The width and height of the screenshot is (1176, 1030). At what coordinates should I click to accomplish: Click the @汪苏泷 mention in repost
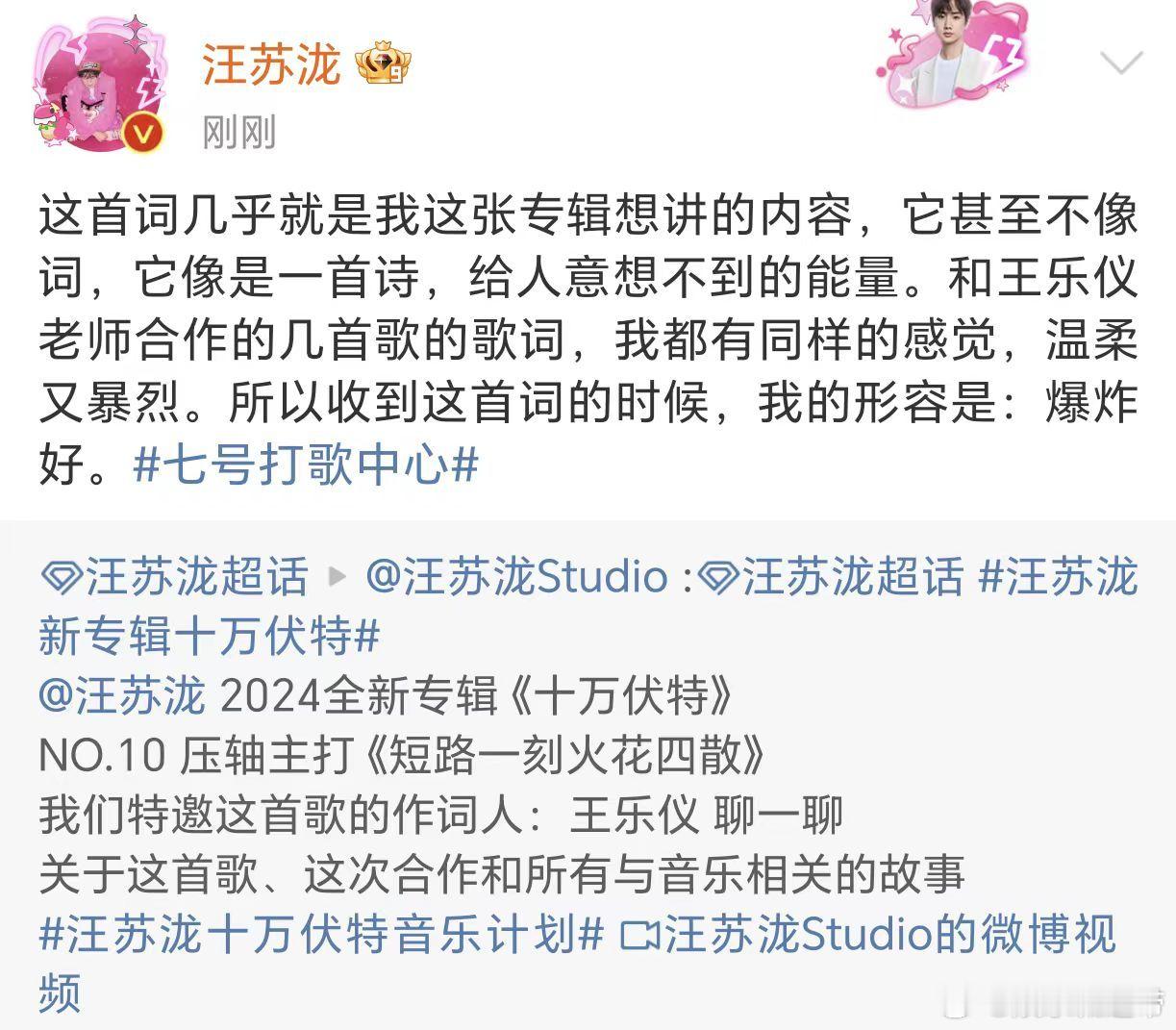tap(122, 695)
